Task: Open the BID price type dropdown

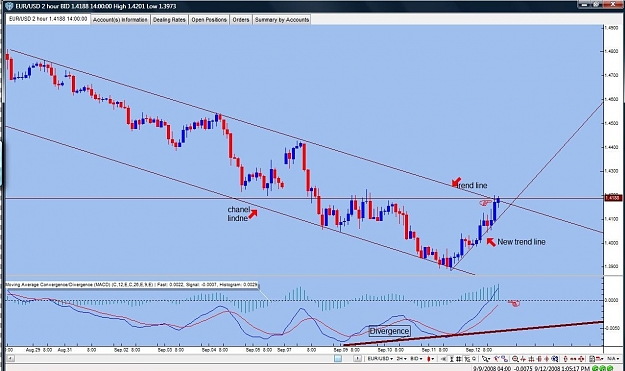Action: coord(416,359)
